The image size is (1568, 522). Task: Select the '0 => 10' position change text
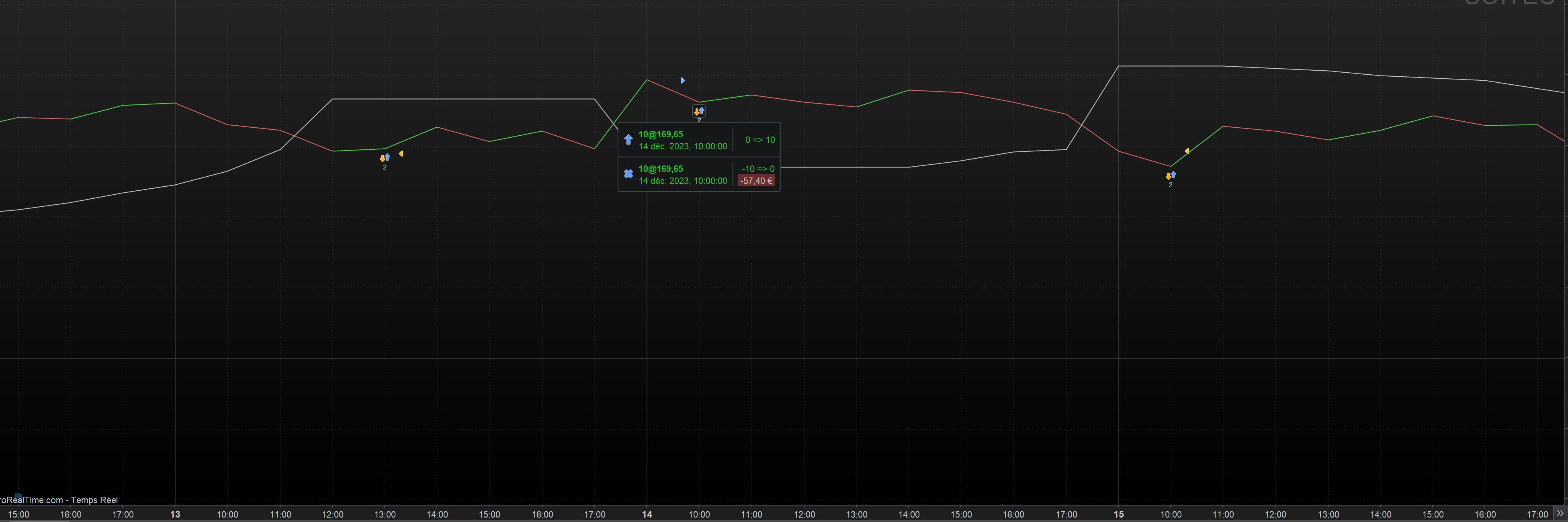759,140
